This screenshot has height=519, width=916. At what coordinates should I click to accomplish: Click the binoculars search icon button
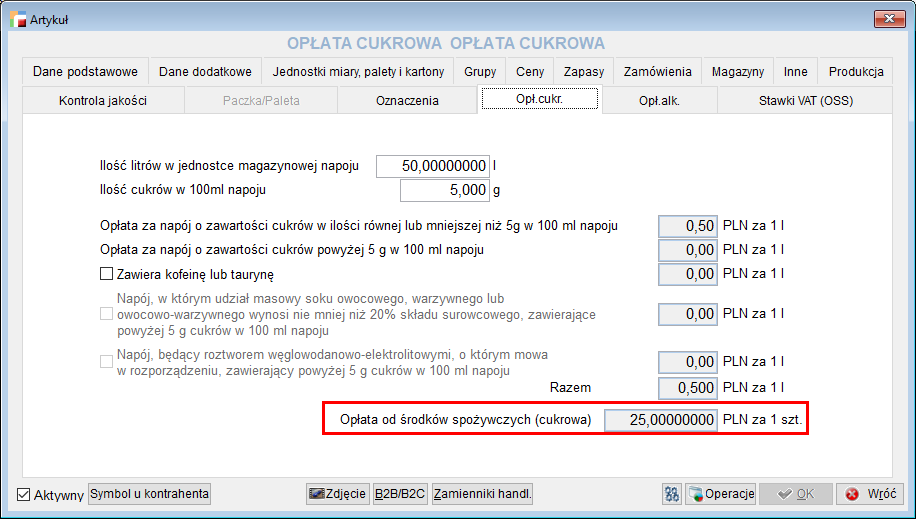click(x=672, y=494)
